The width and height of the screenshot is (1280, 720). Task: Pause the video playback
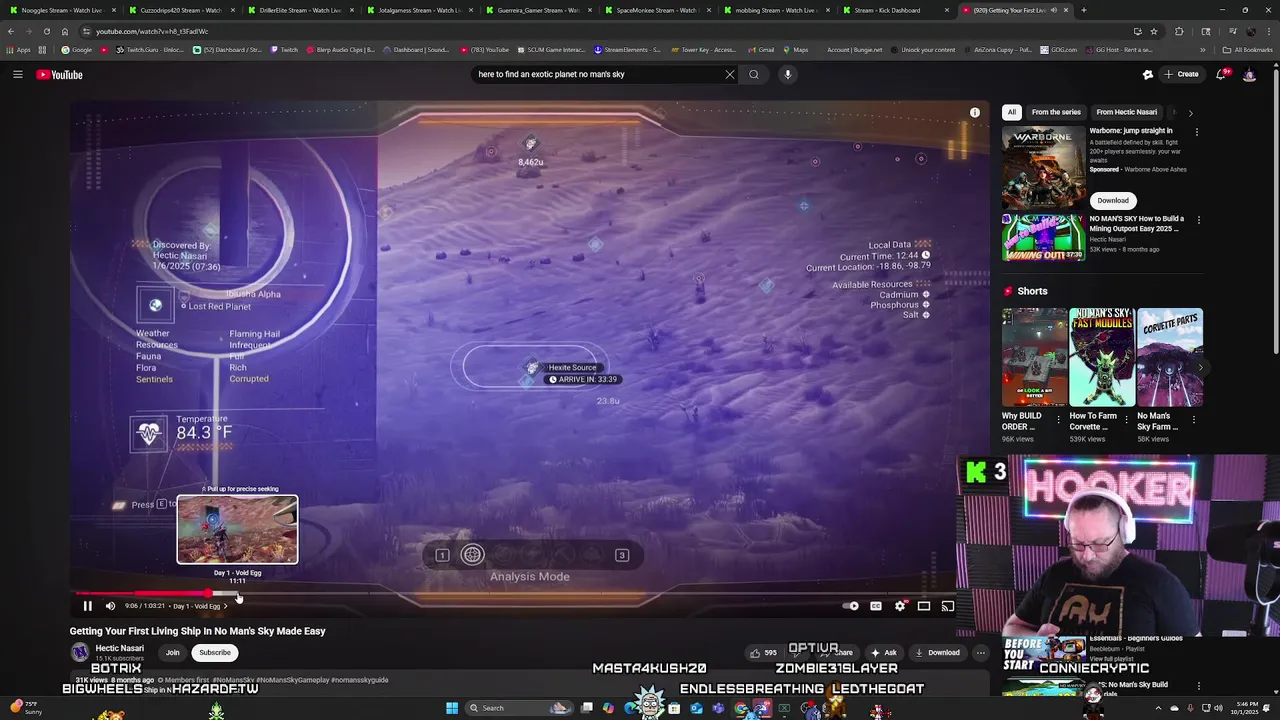coord(87,606)
